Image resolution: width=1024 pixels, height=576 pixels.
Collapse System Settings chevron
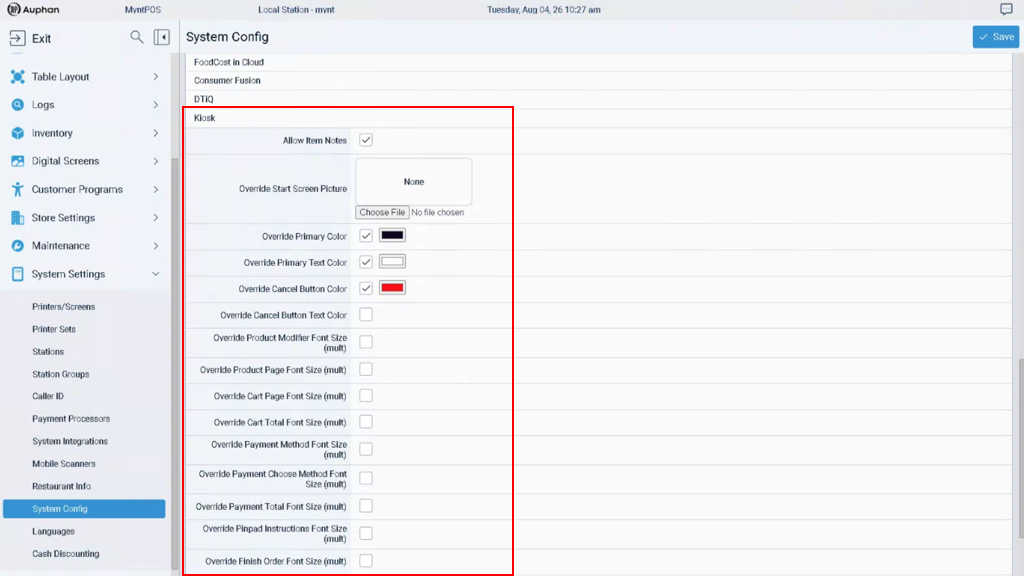155,274
